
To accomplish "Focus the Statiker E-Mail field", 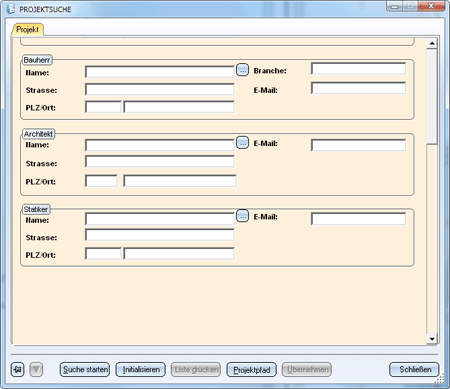I will [359, 219].
